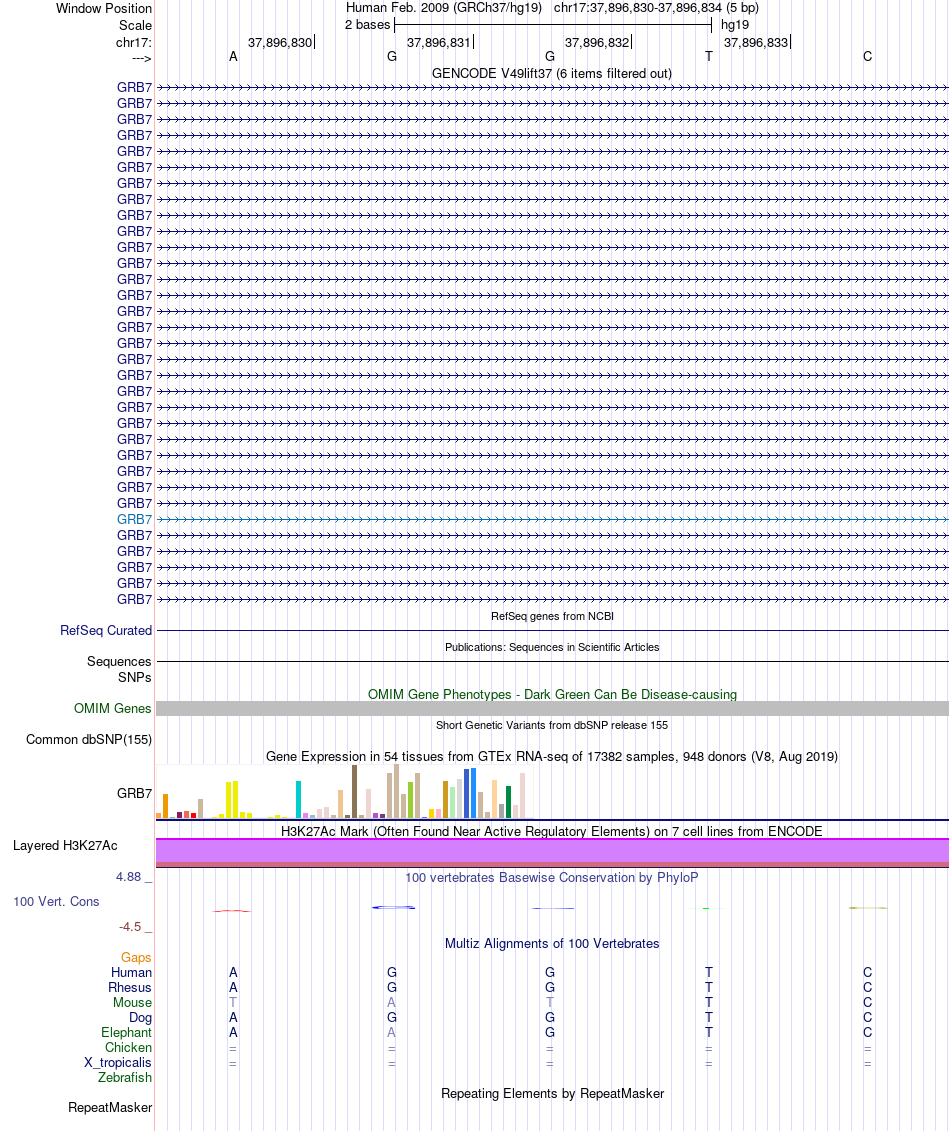Click base A in the top reference sequence row
The image size is (950, 1131).
(233, 56)
